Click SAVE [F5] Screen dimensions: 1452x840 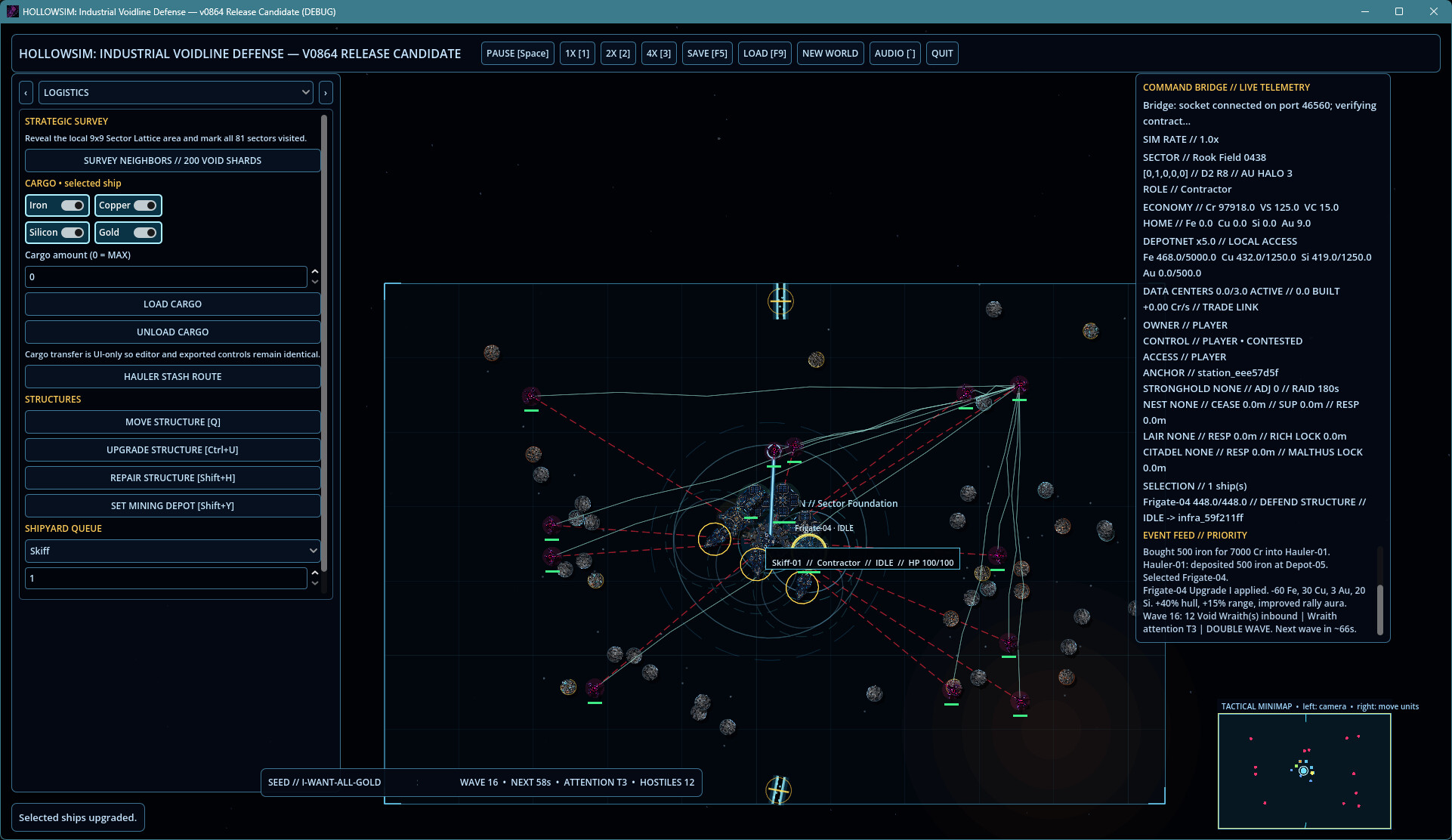pos(707,54)
